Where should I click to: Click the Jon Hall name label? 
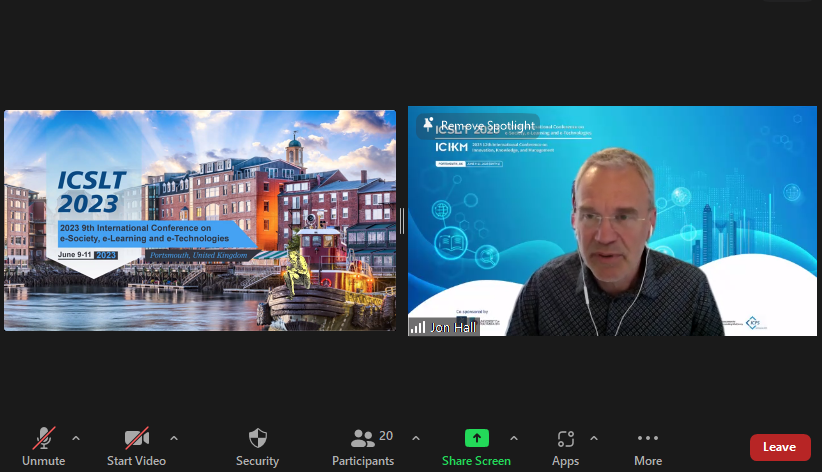click(x=453, y=328)
